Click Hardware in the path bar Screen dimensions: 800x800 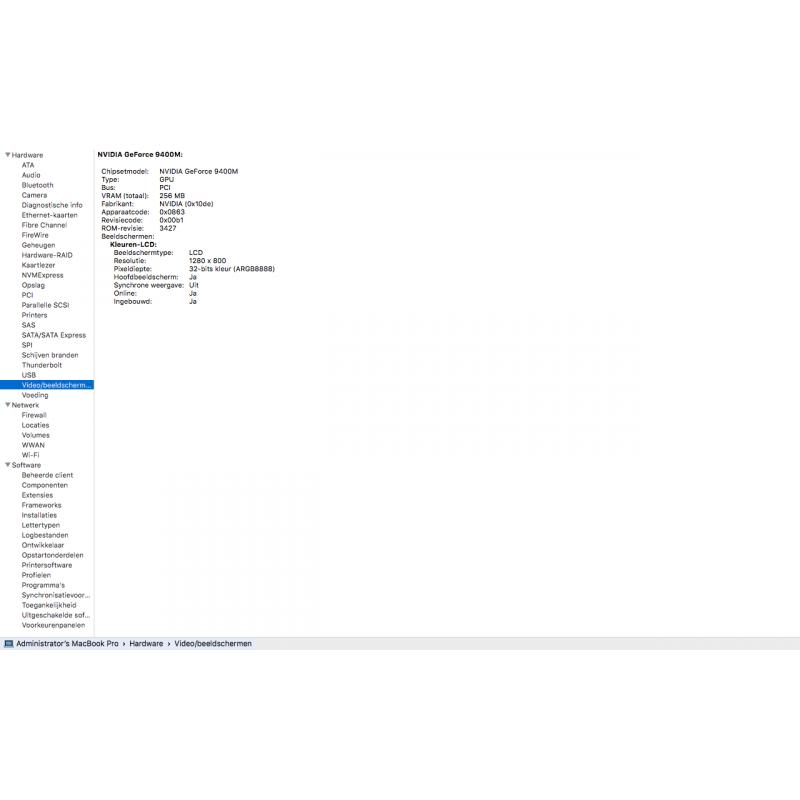point(146,644)
